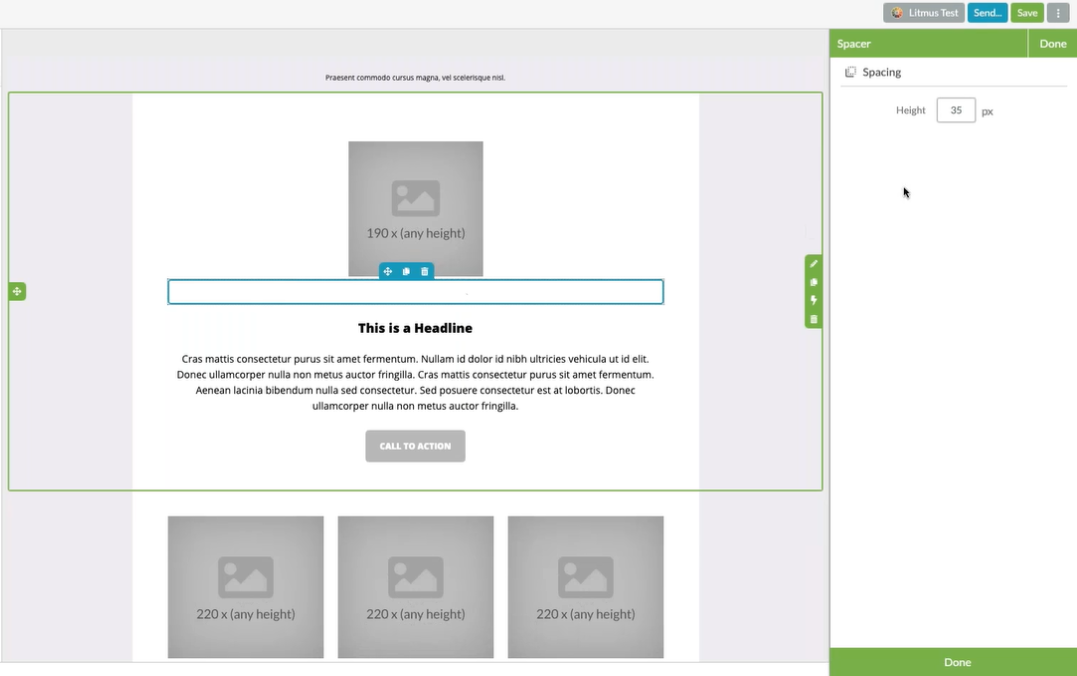This screenshot has width=1077, height=676.
Task: Duplicate the selected spacer element
Action: pyautogui.click(x=406, y=272)
